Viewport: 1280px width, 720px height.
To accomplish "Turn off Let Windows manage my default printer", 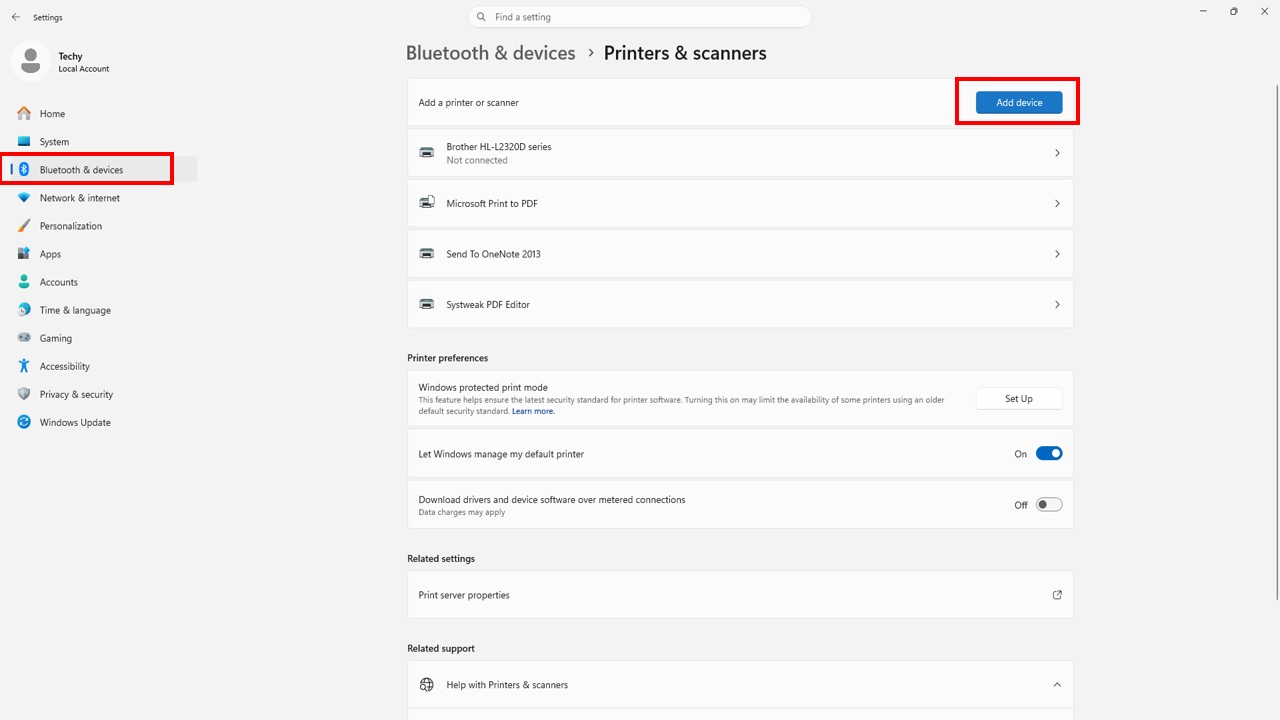I will [x=1048, y=454].
